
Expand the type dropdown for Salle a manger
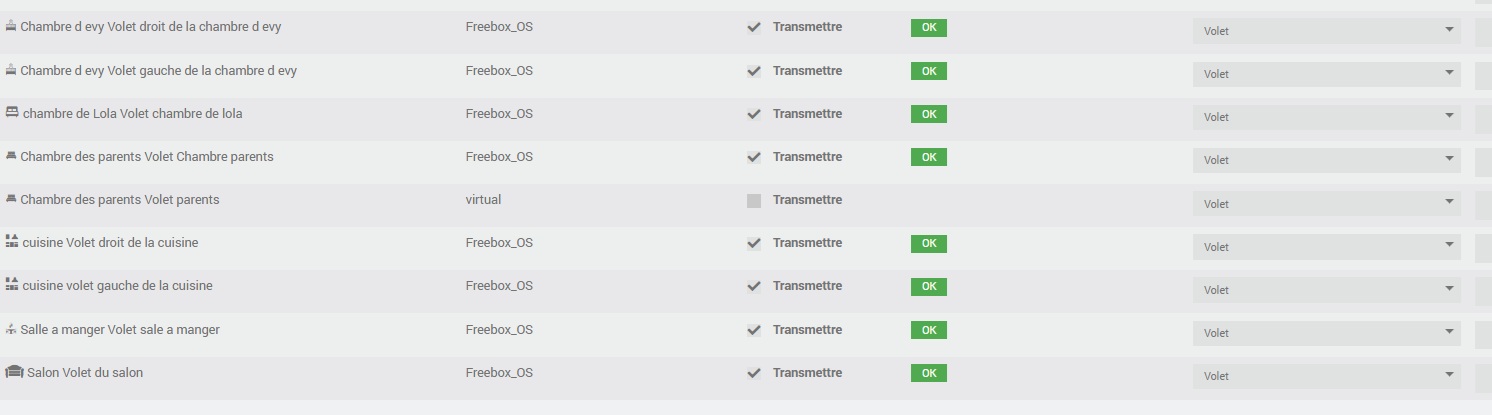(1326, 333)
